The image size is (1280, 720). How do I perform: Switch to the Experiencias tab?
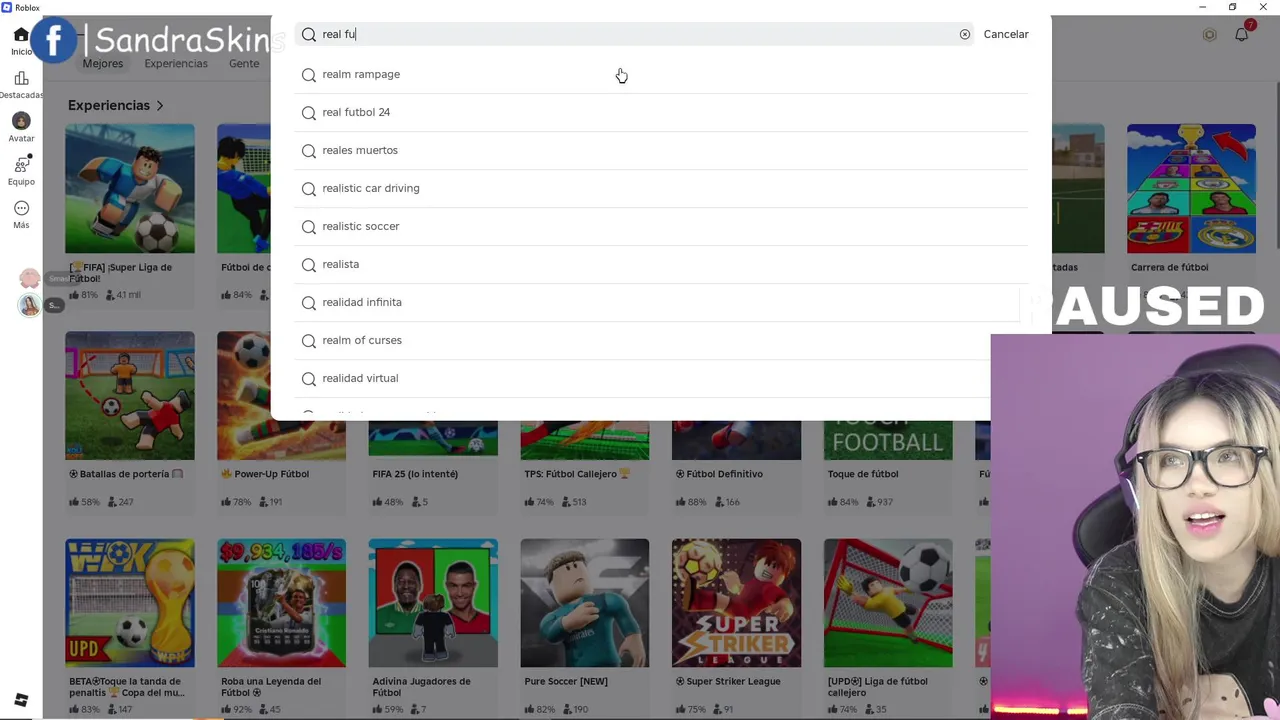[176, 63]
